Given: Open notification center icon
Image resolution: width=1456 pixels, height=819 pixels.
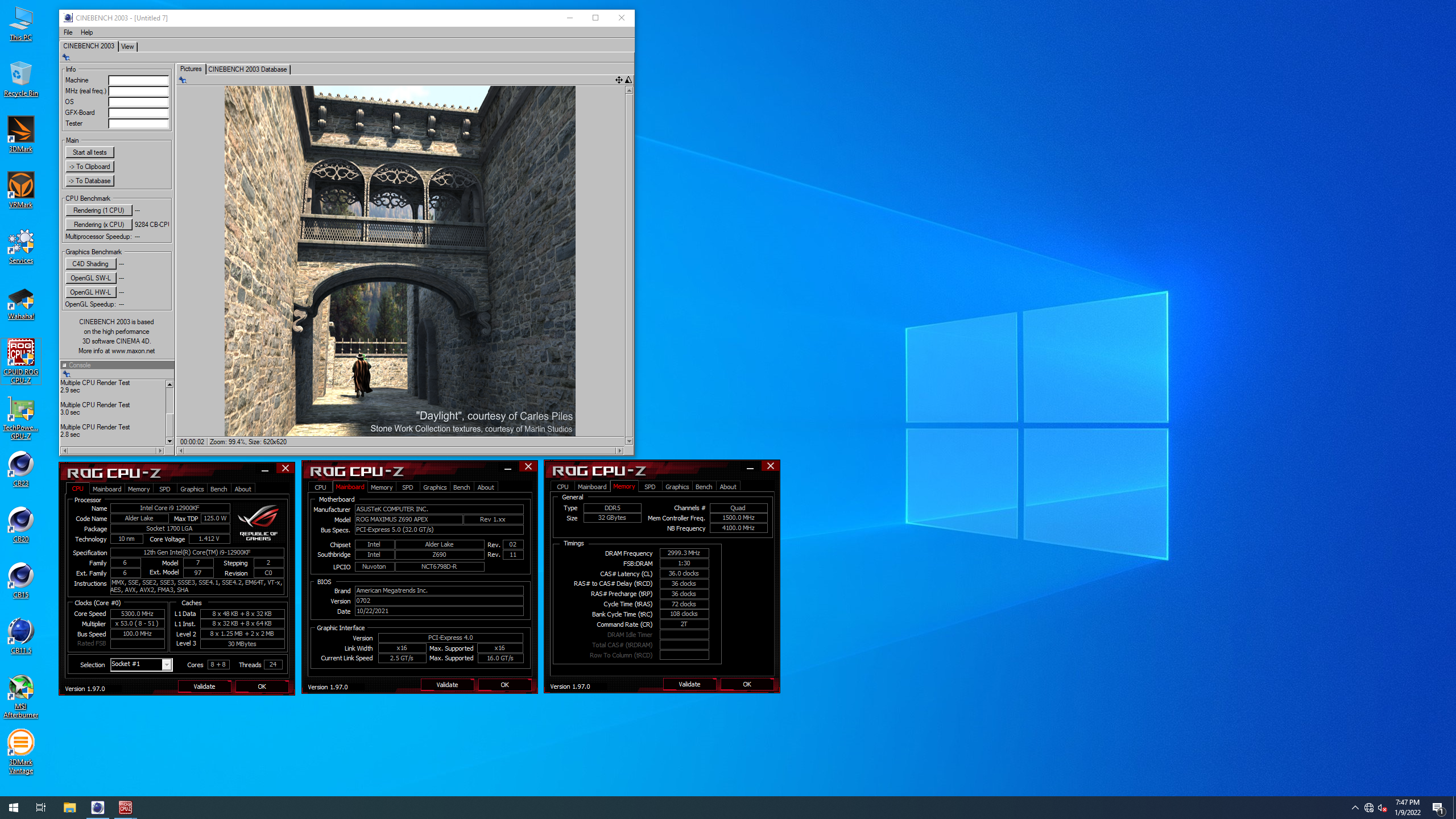Looking at the screenshot, I should (1438, 808).
